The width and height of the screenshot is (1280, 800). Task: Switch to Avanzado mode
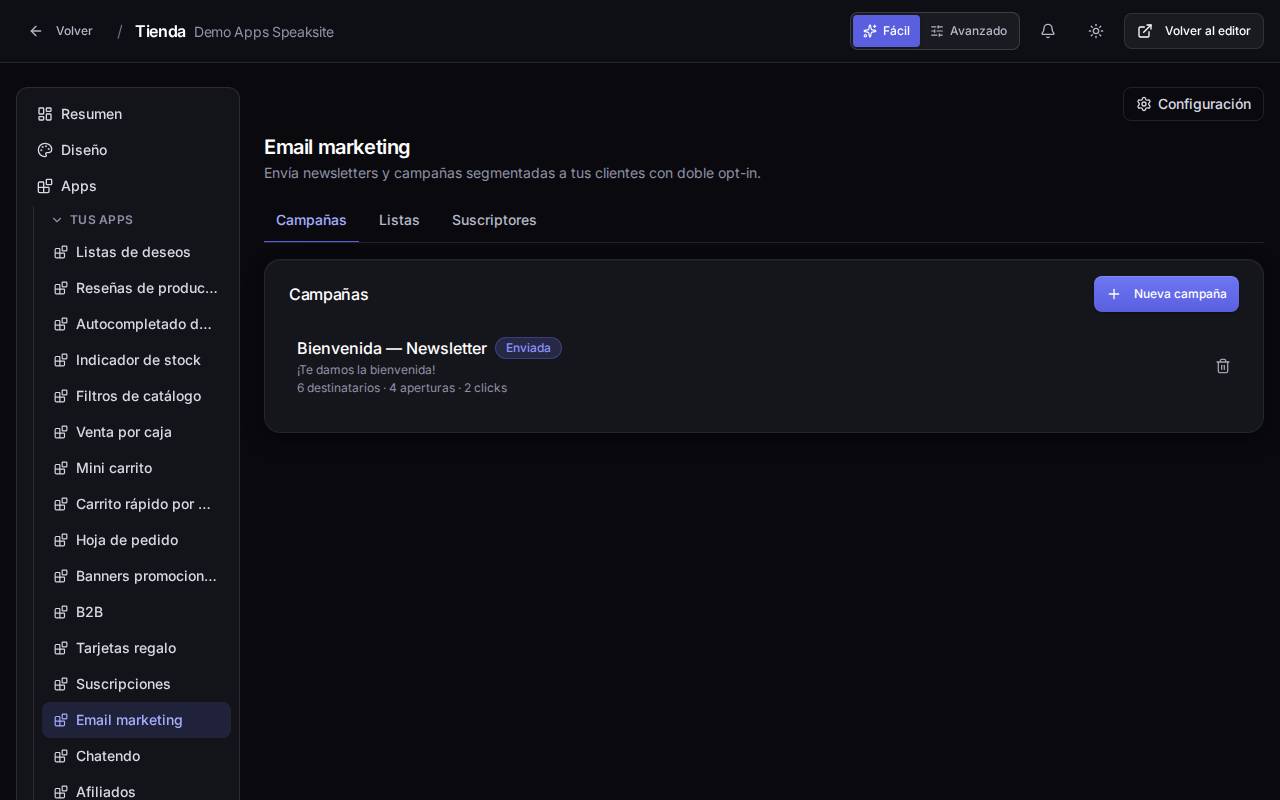pos(968,31)
